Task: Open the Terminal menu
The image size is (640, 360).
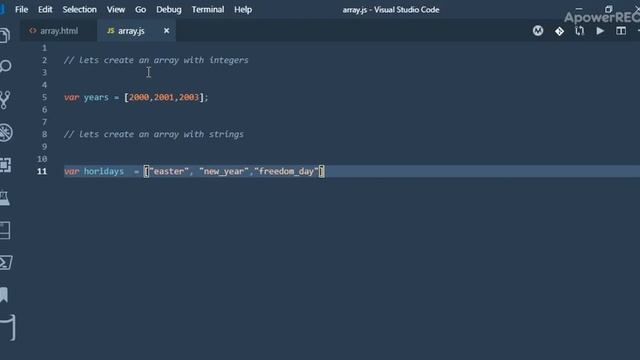Action: tap(208, 9)
